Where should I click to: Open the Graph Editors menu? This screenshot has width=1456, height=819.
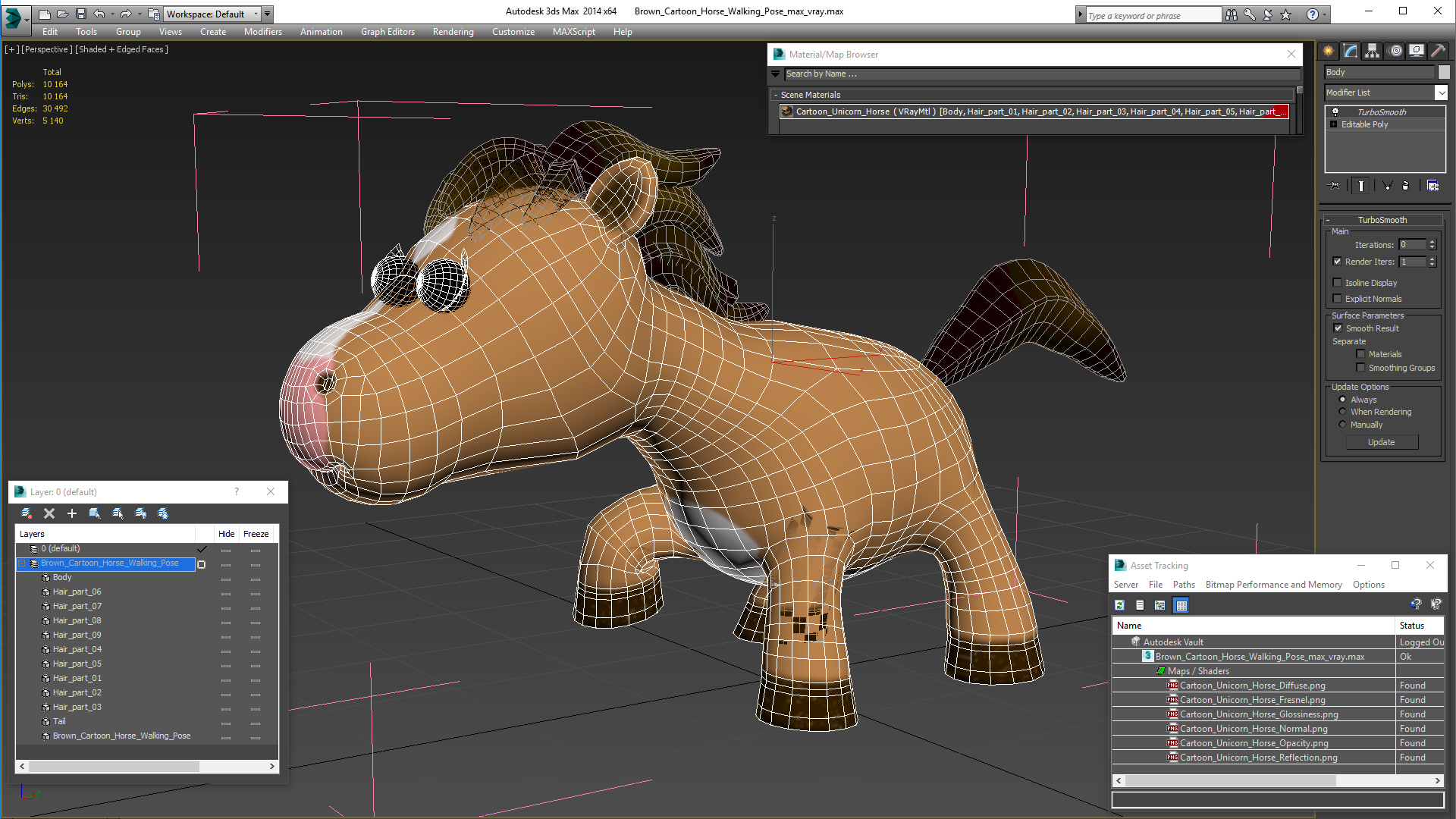pyautogui.click(x=388, y=32)
